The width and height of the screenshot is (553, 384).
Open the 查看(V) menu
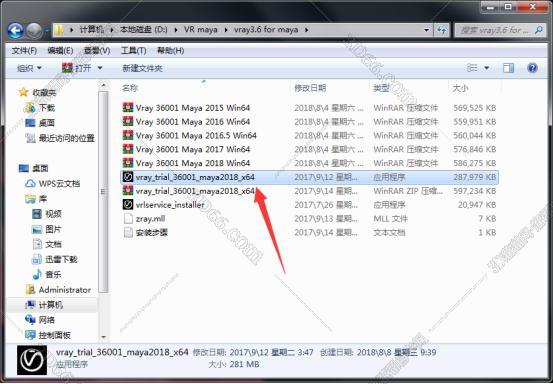(97, 51)
